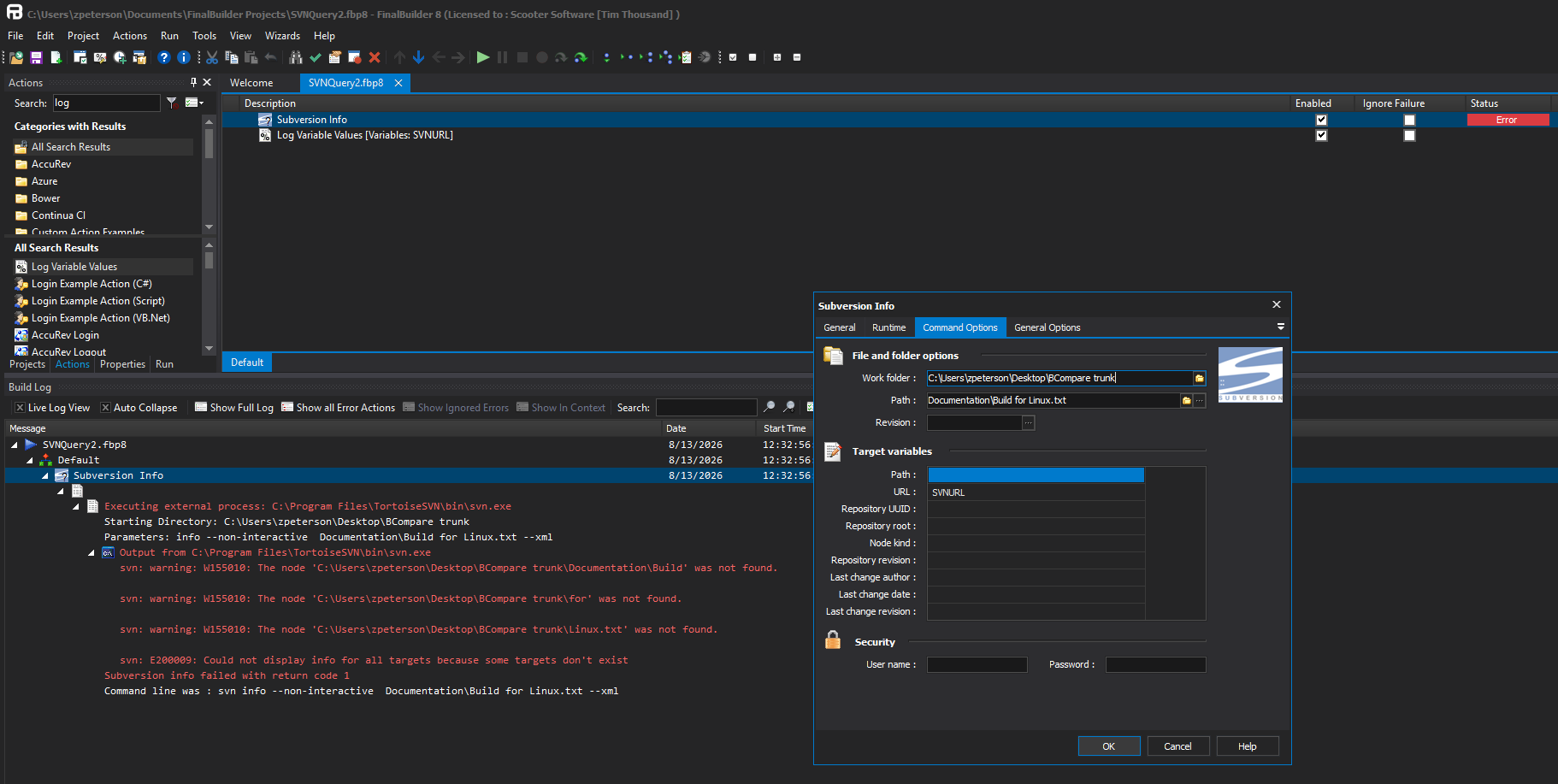Viewport: 1558px width, 784px height.
Task: Click the scissors Cut icon in the toolbar
Action: coord(212,57)
